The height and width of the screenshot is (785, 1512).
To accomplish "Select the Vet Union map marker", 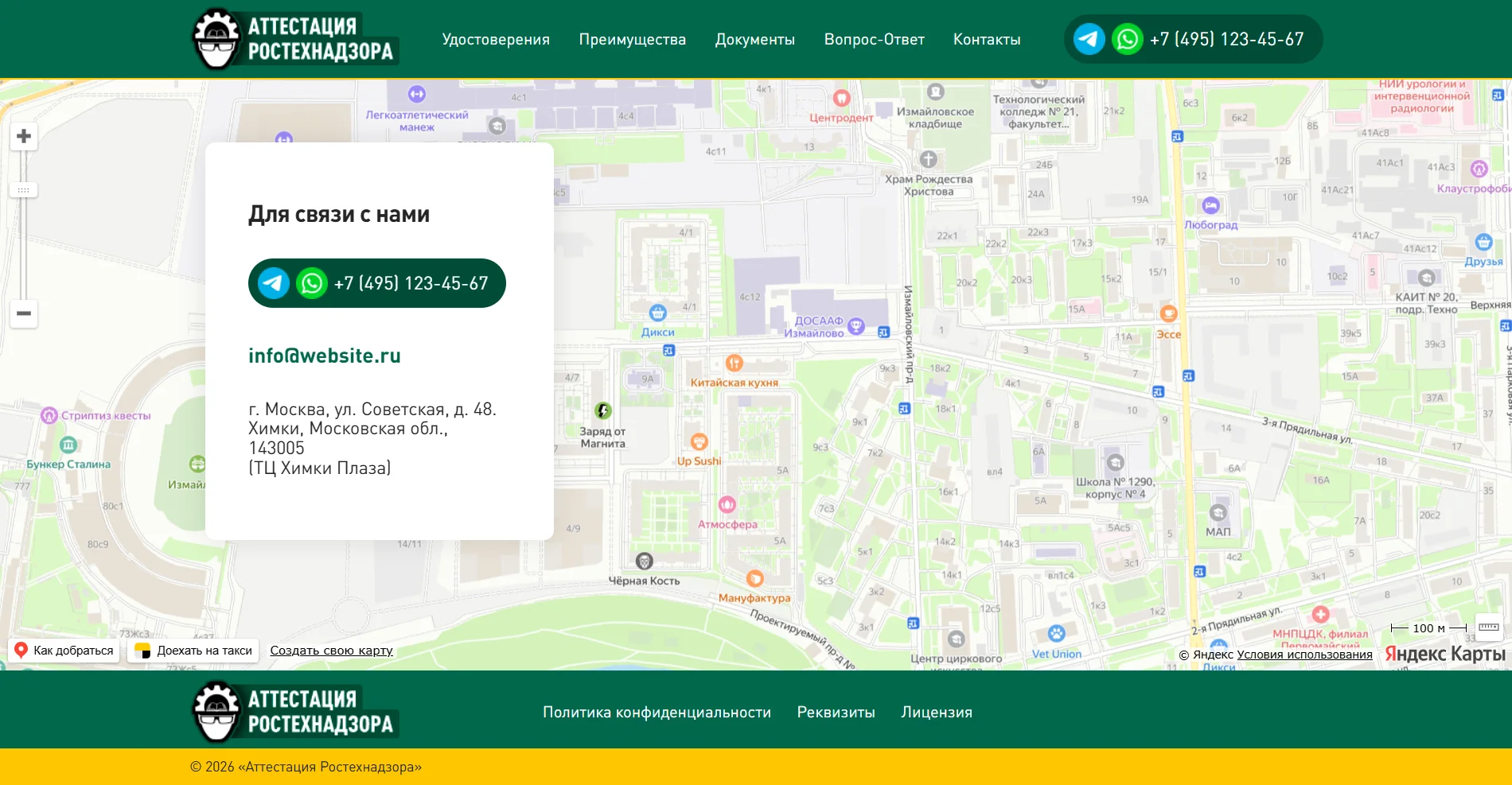I will tap(1056, 634).
